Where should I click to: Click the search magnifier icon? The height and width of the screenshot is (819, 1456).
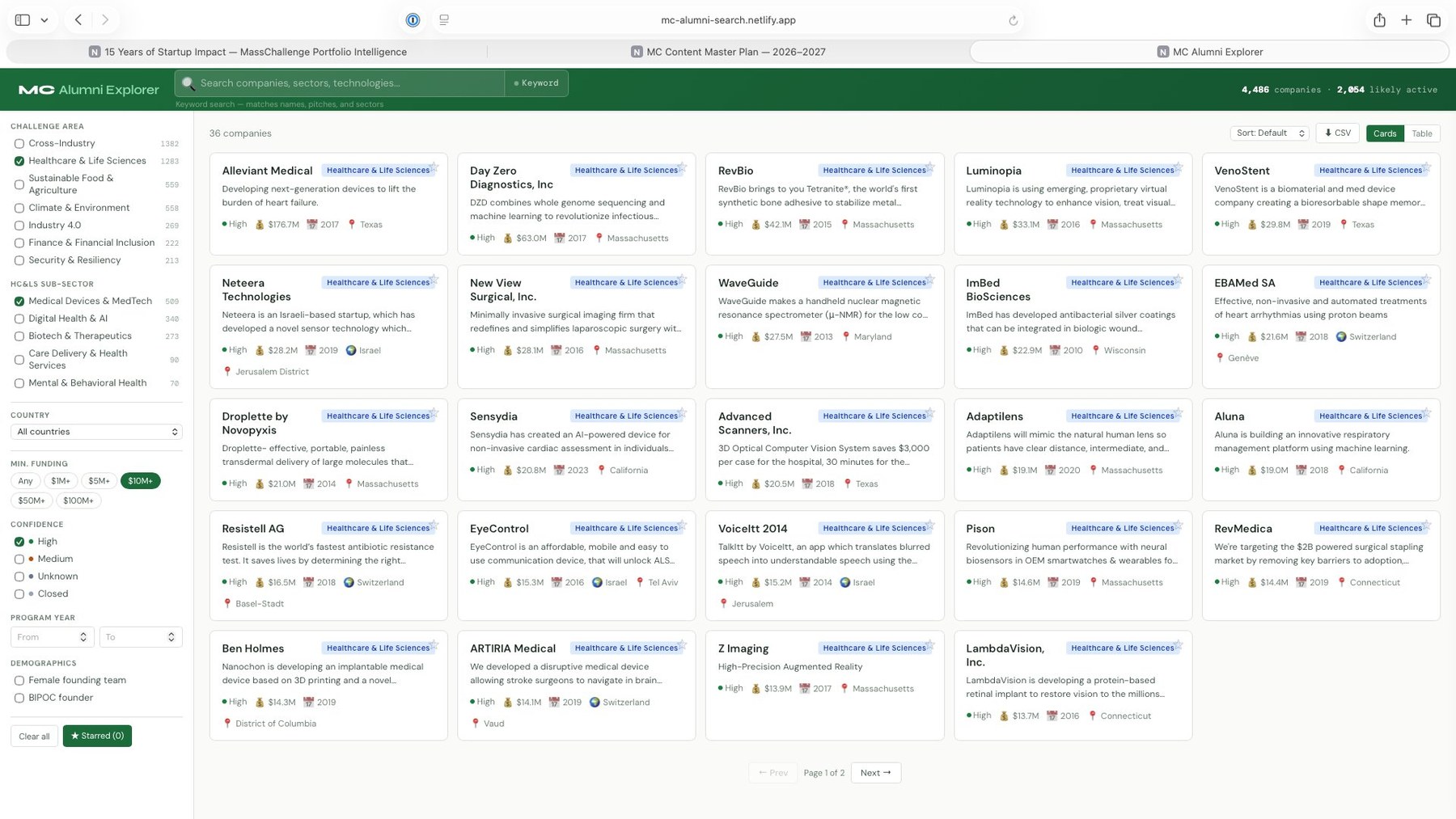[x=188, y=83]
